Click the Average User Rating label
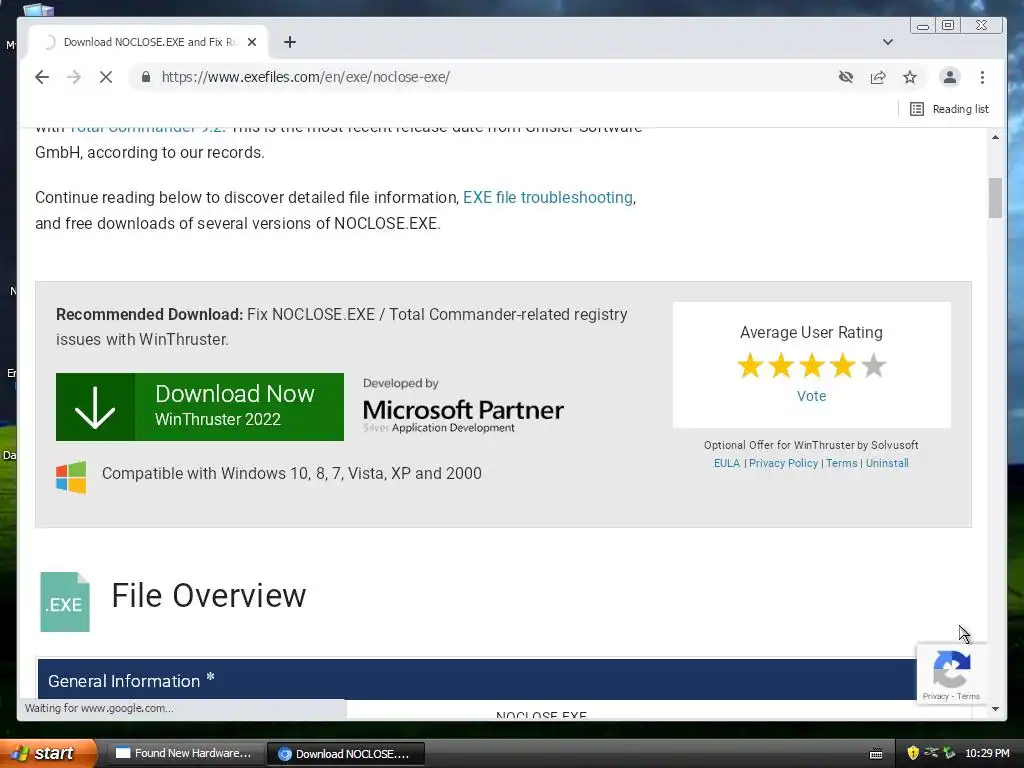Screen dimensions: 1024x768 (811, 332)
